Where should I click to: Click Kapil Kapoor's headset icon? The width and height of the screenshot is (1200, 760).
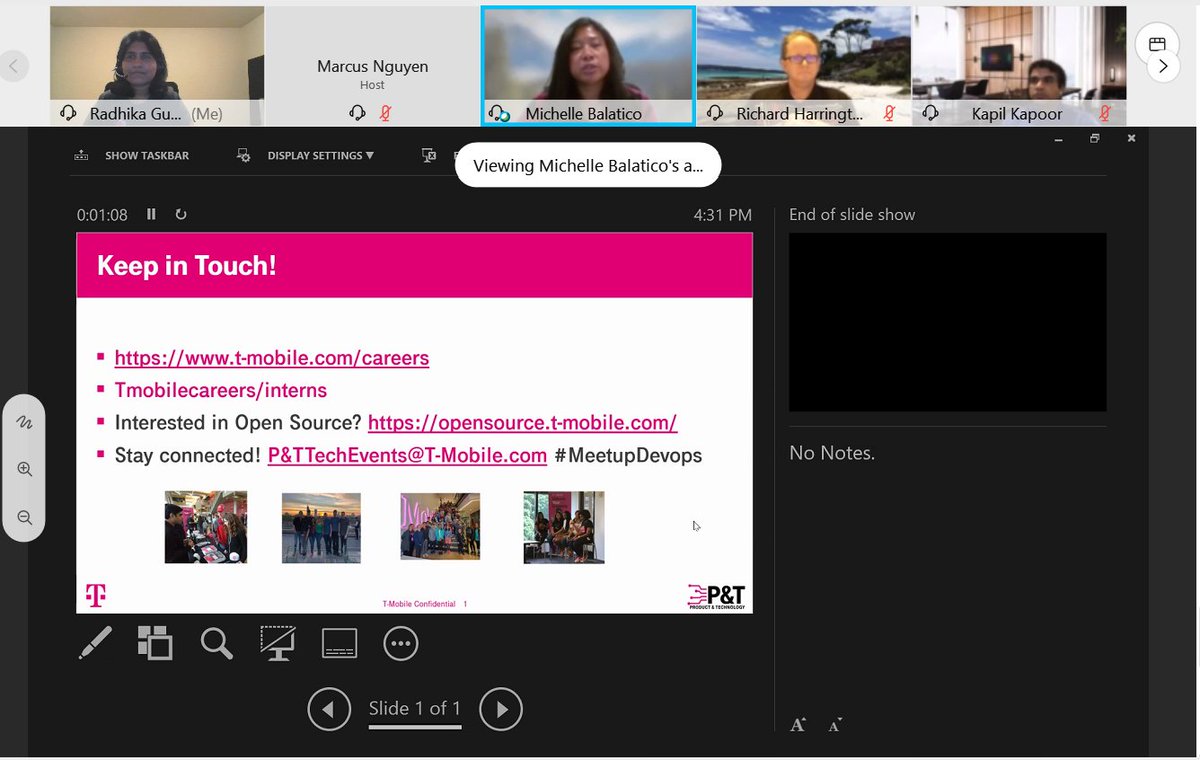pos(931,113)
